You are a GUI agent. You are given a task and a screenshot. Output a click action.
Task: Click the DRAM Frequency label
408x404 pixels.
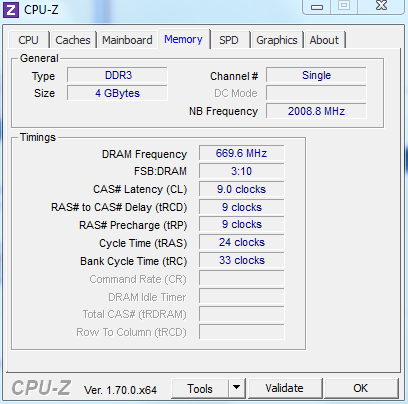(144, 154)
